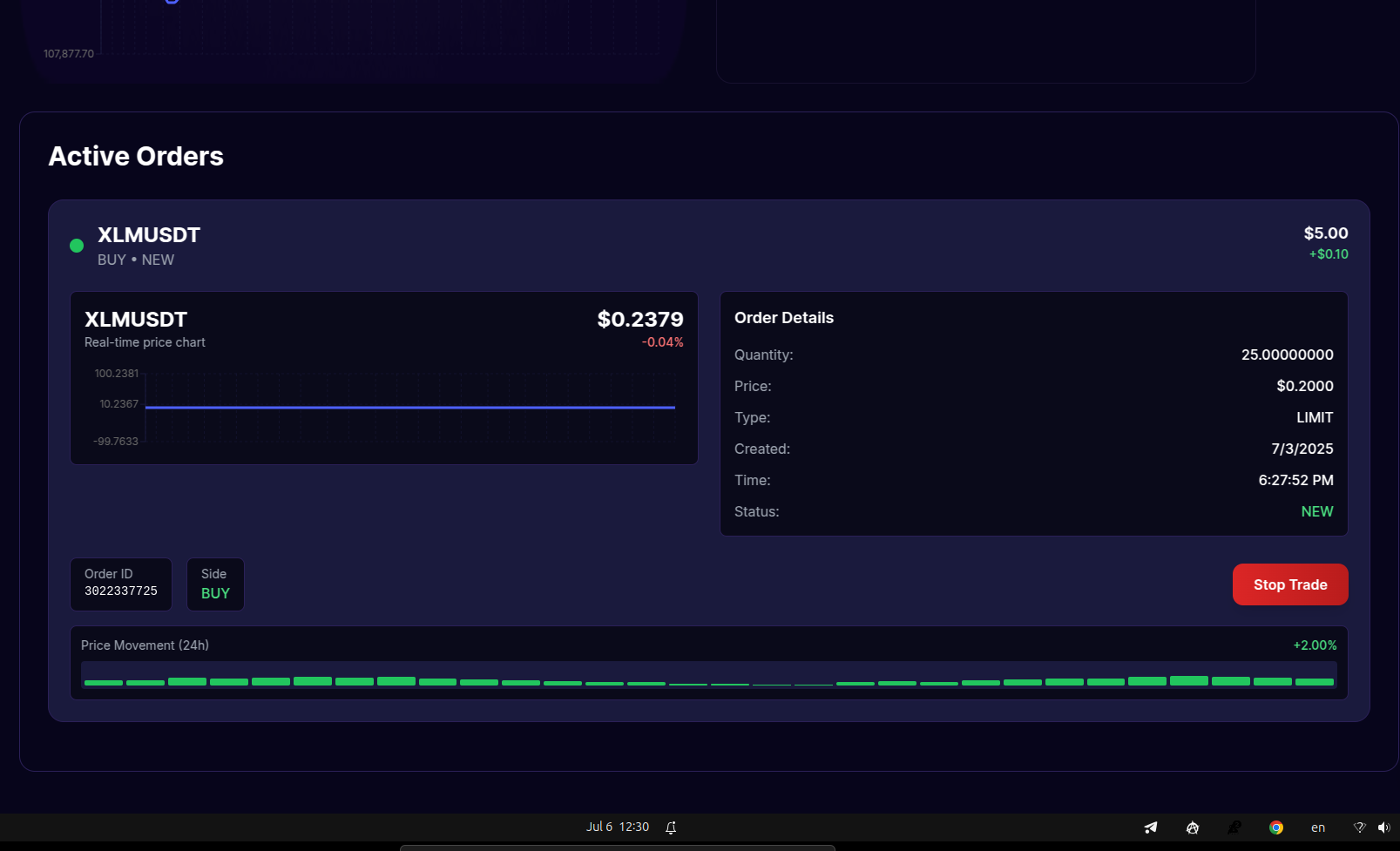Open the notification bell next to the clock

[670, 827]
